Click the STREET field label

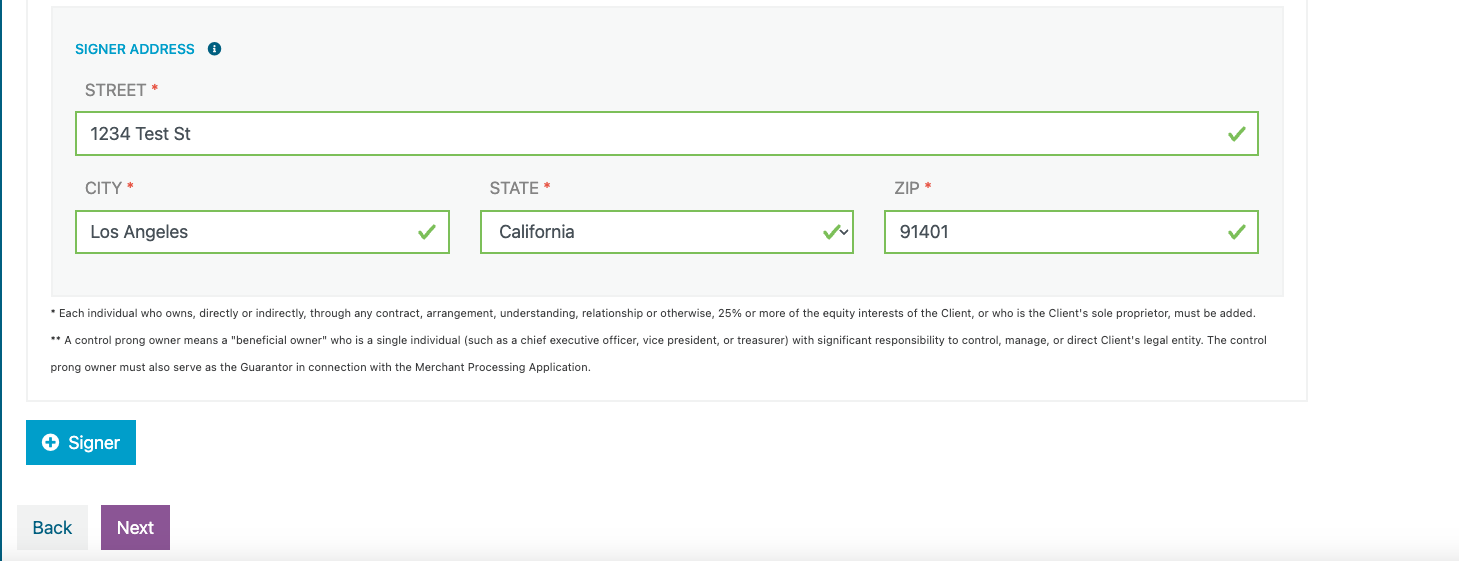pos(116,90)
